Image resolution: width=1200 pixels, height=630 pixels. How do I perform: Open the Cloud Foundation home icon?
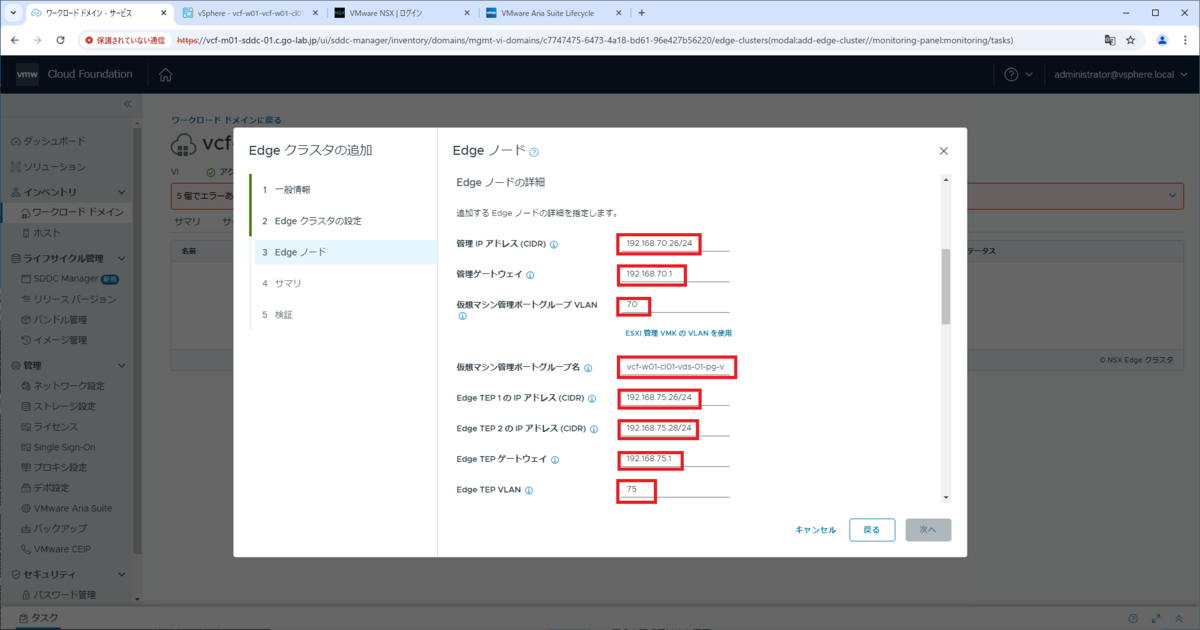tap(165, 75)
